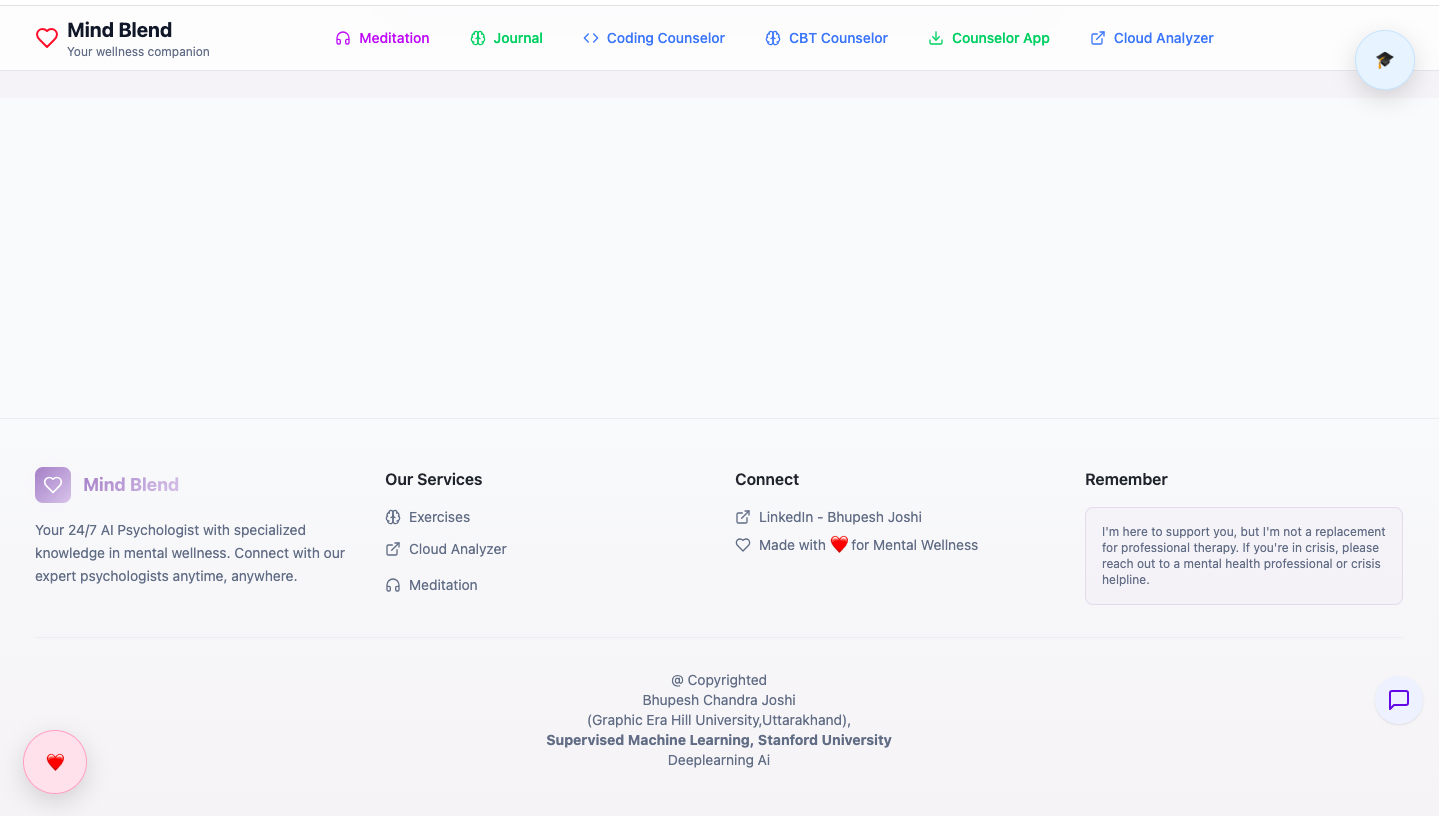Go to the Journal page
Viewport: 1439px width, 816px height.
(x=506, y=38)
